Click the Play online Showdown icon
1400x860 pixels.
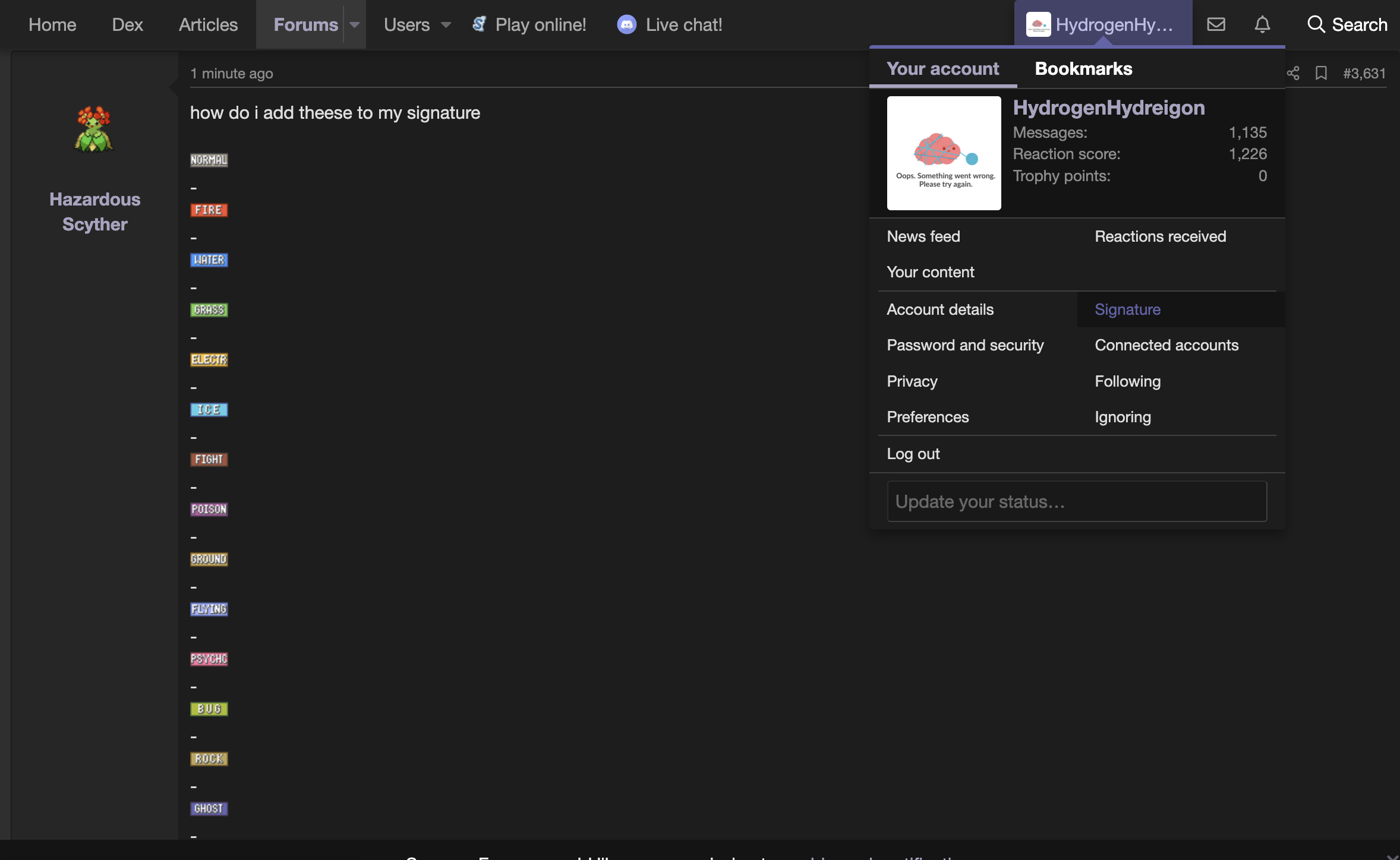[479, 24]
